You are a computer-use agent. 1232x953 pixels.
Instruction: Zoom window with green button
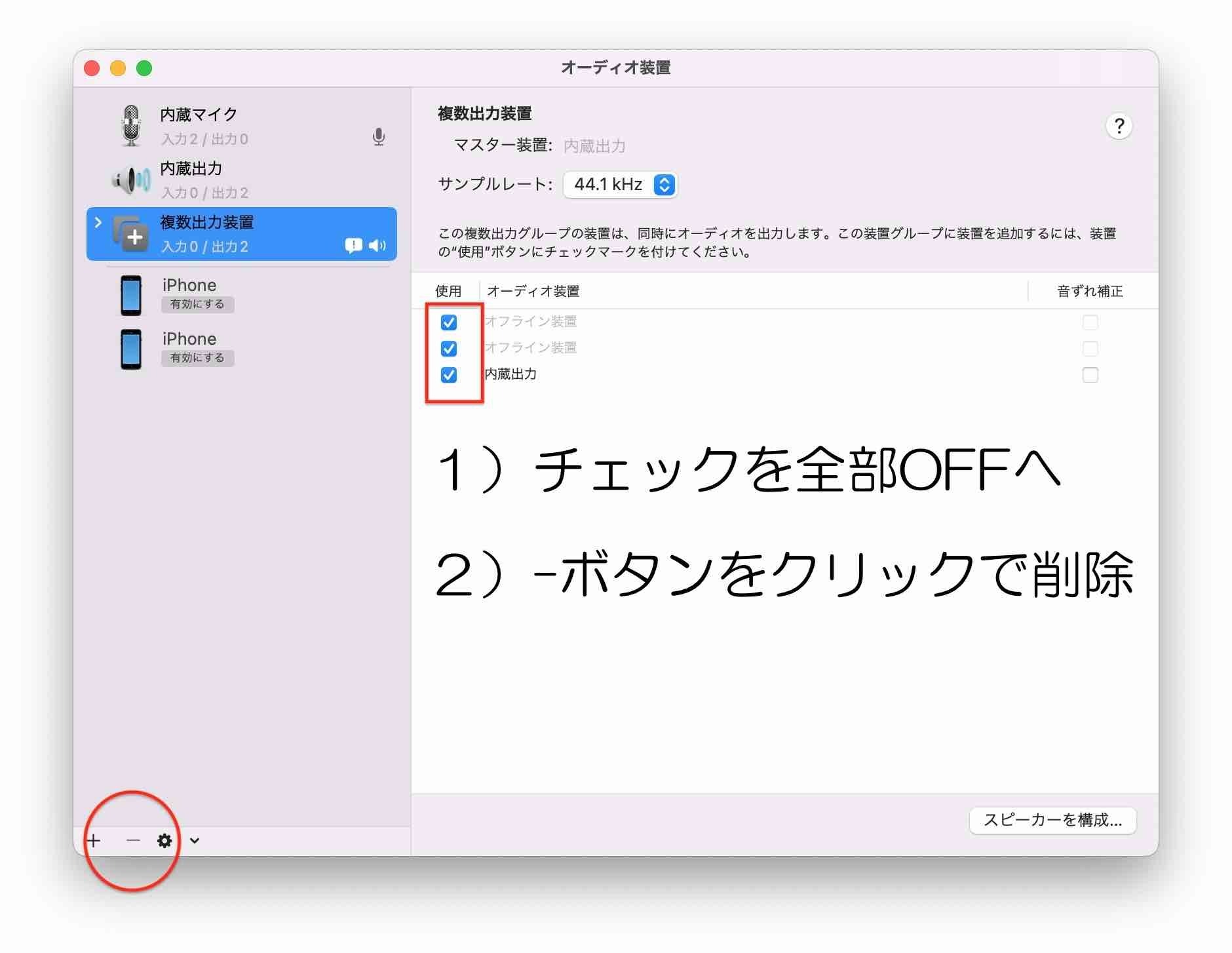click(144, 68)
